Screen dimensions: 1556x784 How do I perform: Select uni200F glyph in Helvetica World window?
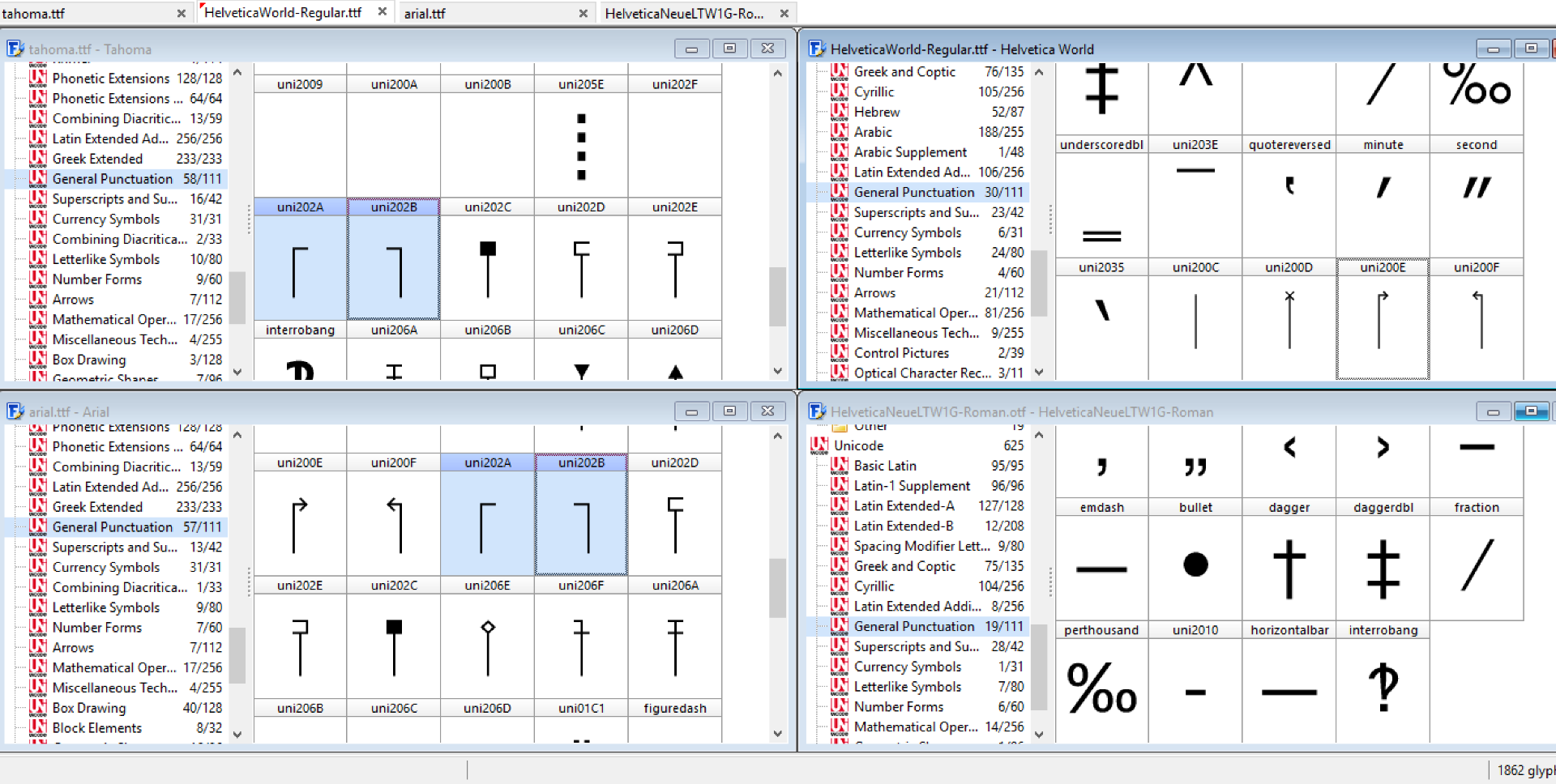[x=1477, y=318]
